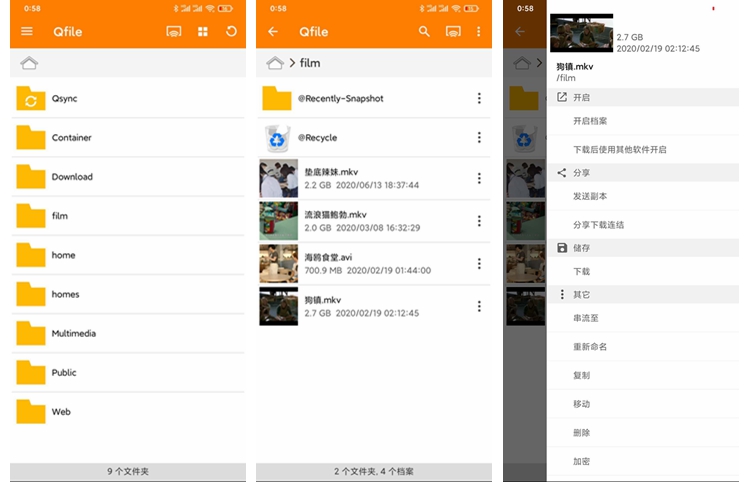The width and height of the screenshot is (749, 482).
Task: Select 海鸥食堂.avi file name
Action: tap(329, 257)
